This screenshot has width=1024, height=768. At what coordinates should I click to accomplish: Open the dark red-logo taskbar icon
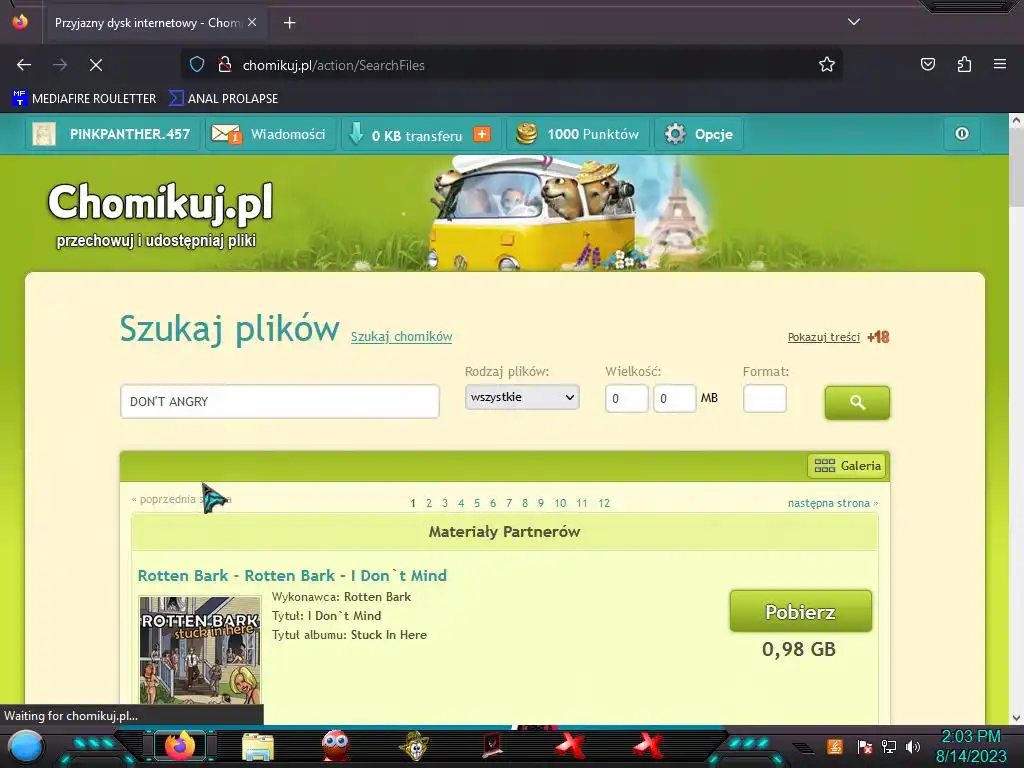click(492, 746)
